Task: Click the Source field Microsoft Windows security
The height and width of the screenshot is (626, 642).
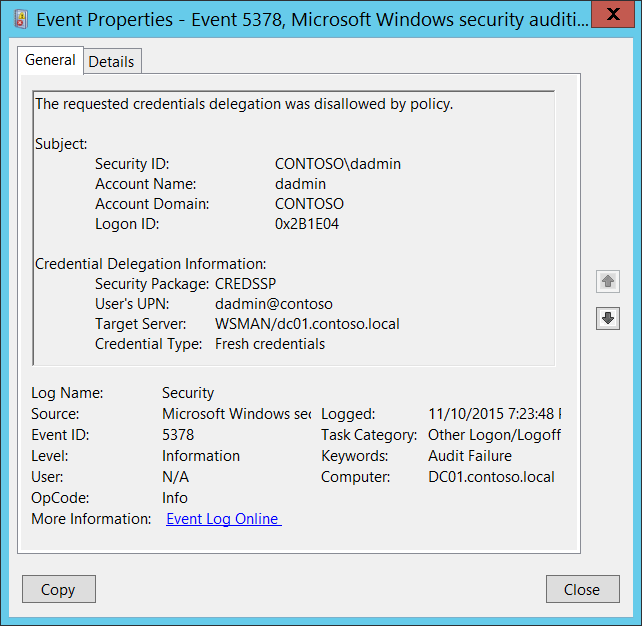Action: click(236, 414)
